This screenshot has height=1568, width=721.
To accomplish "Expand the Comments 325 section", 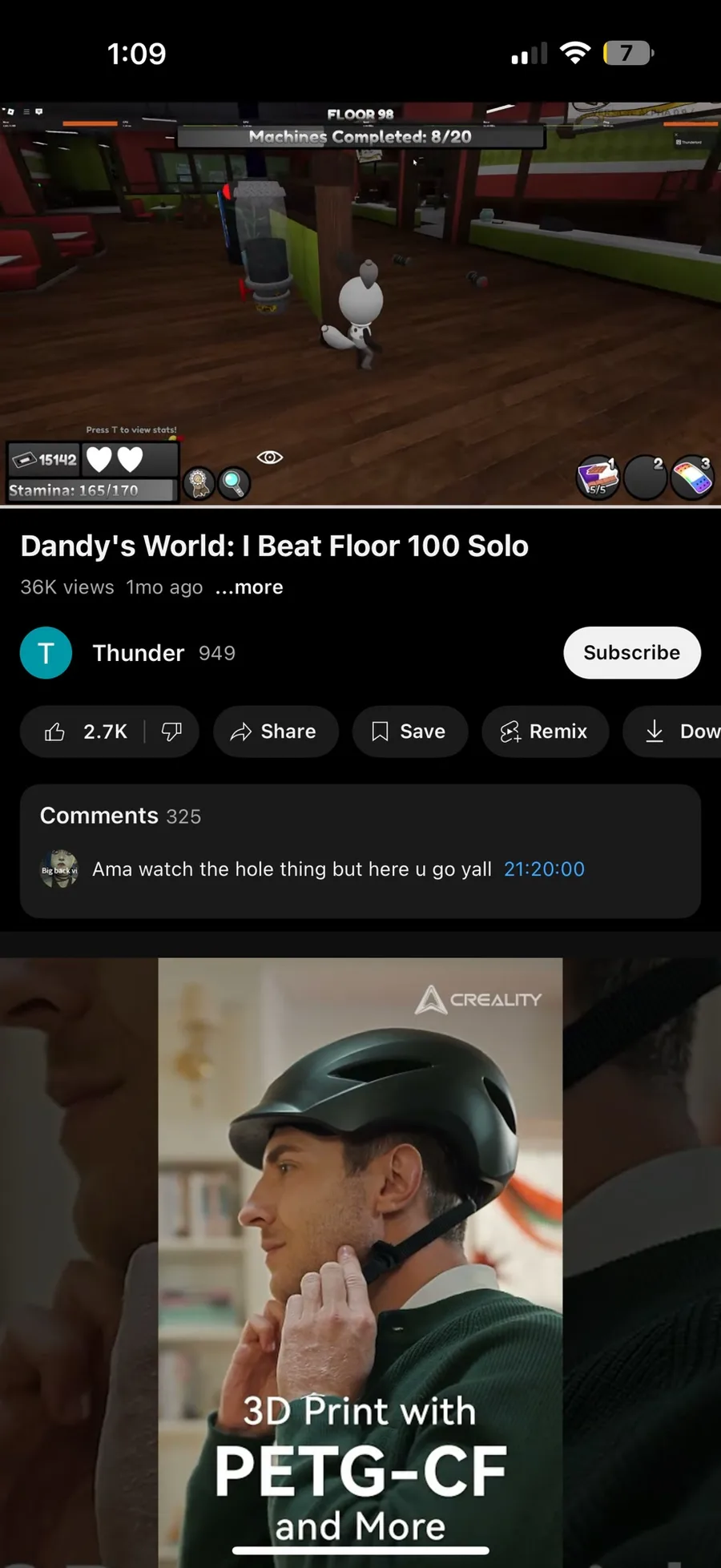I will pos(360,851).
